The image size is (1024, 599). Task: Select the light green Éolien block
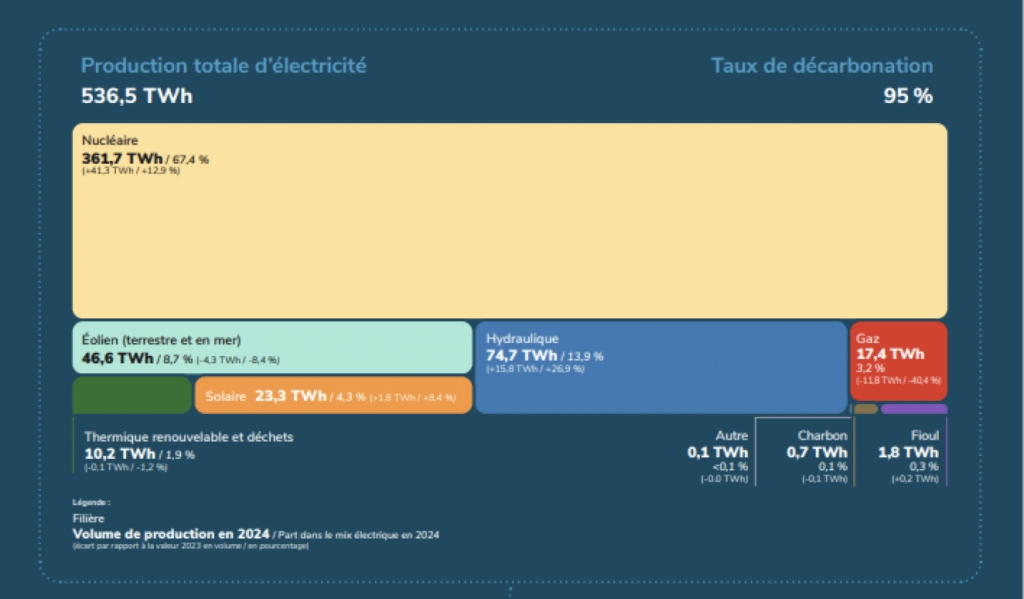click(x=272, y=347)
